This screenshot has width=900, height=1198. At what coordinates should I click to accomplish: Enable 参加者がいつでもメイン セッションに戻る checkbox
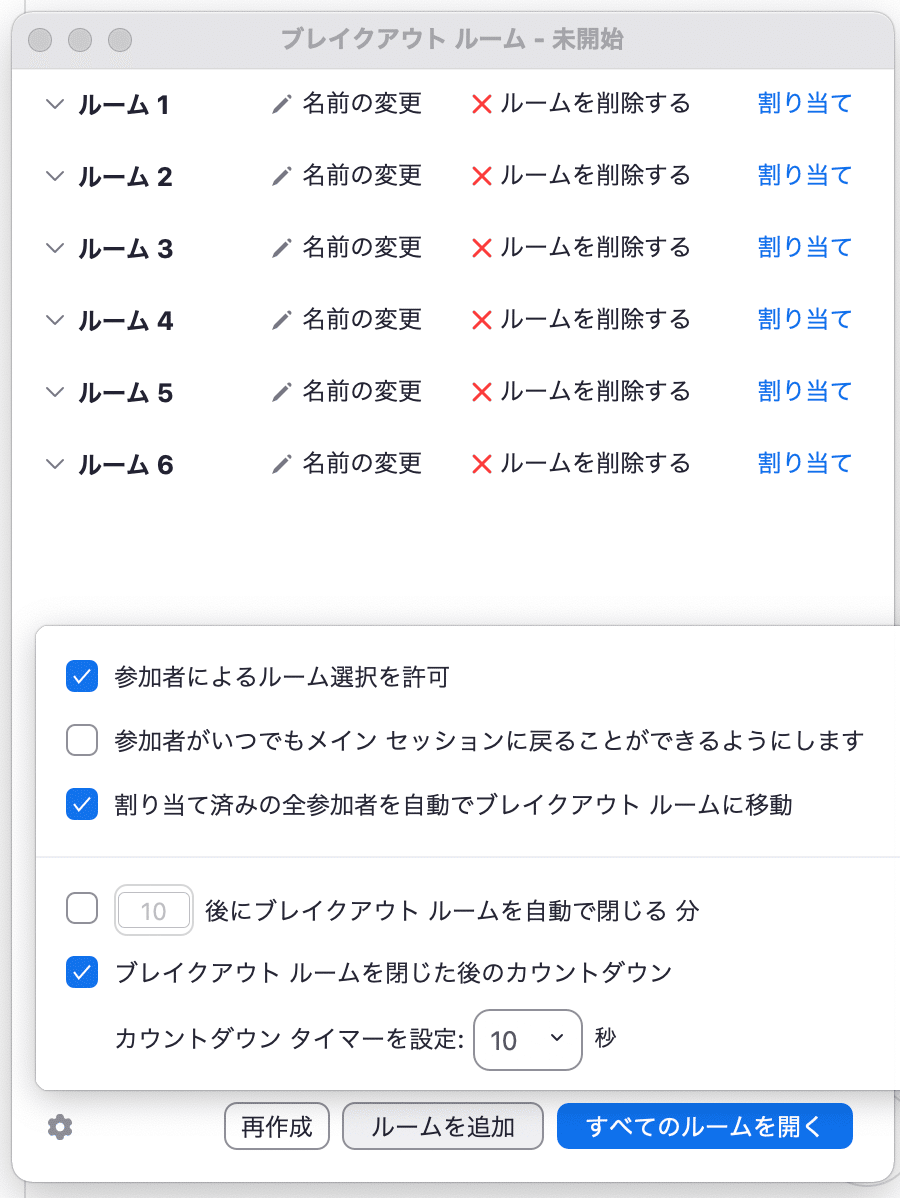tap(82, 740)
